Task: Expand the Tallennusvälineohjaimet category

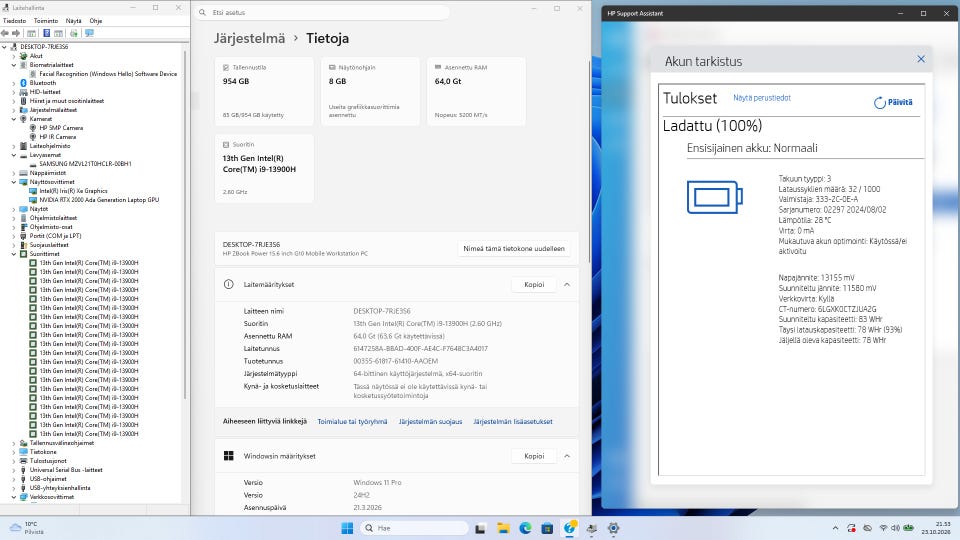Action: coord(14,443)
